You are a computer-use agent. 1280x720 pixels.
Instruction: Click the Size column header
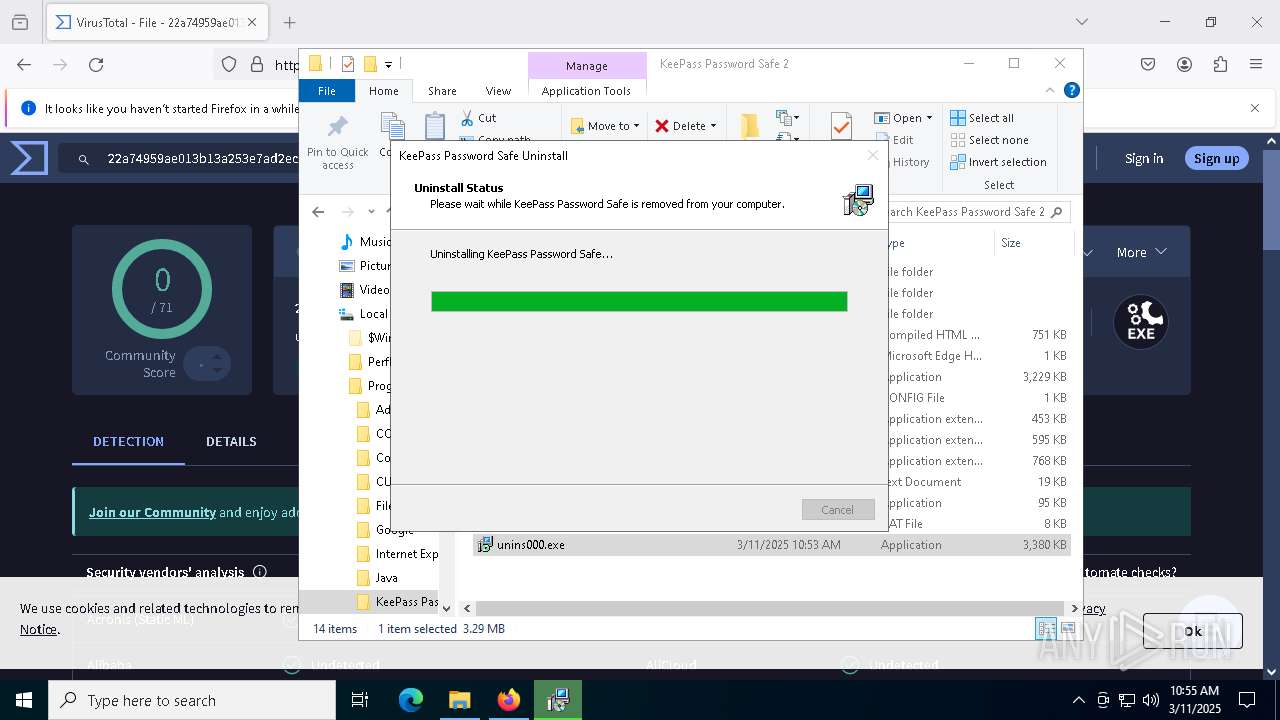point(1033,242)
